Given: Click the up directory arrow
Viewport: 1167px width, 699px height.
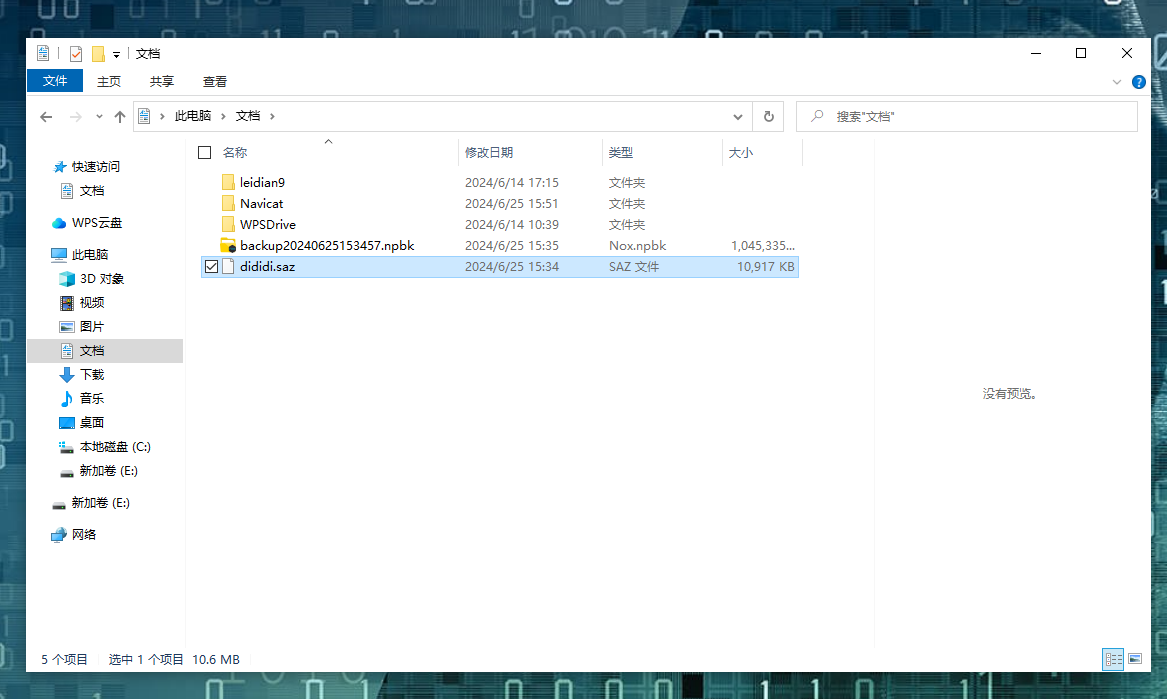Looking at the screenshot, I should coord(120,117).
